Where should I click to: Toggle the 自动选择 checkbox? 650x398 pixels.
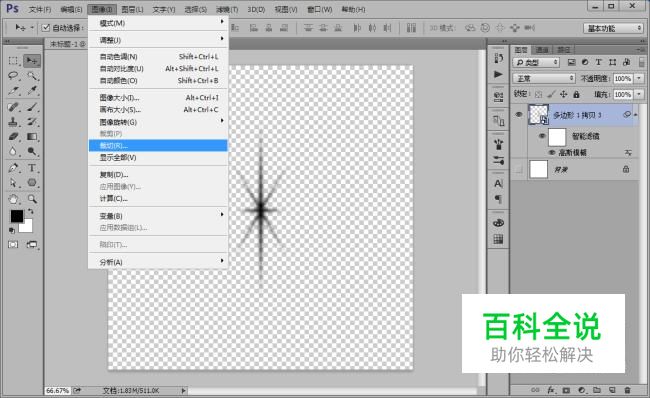pos(46,28)
